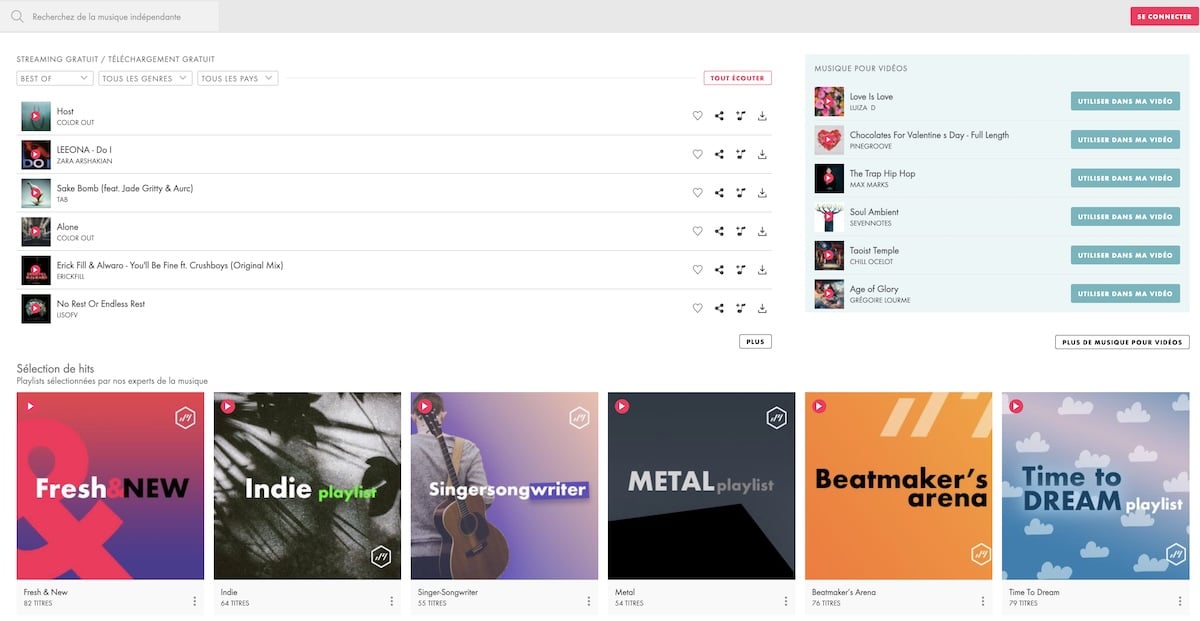
Task: Open the Fresh & New playlist cover
Action: (x=110, y=486)
